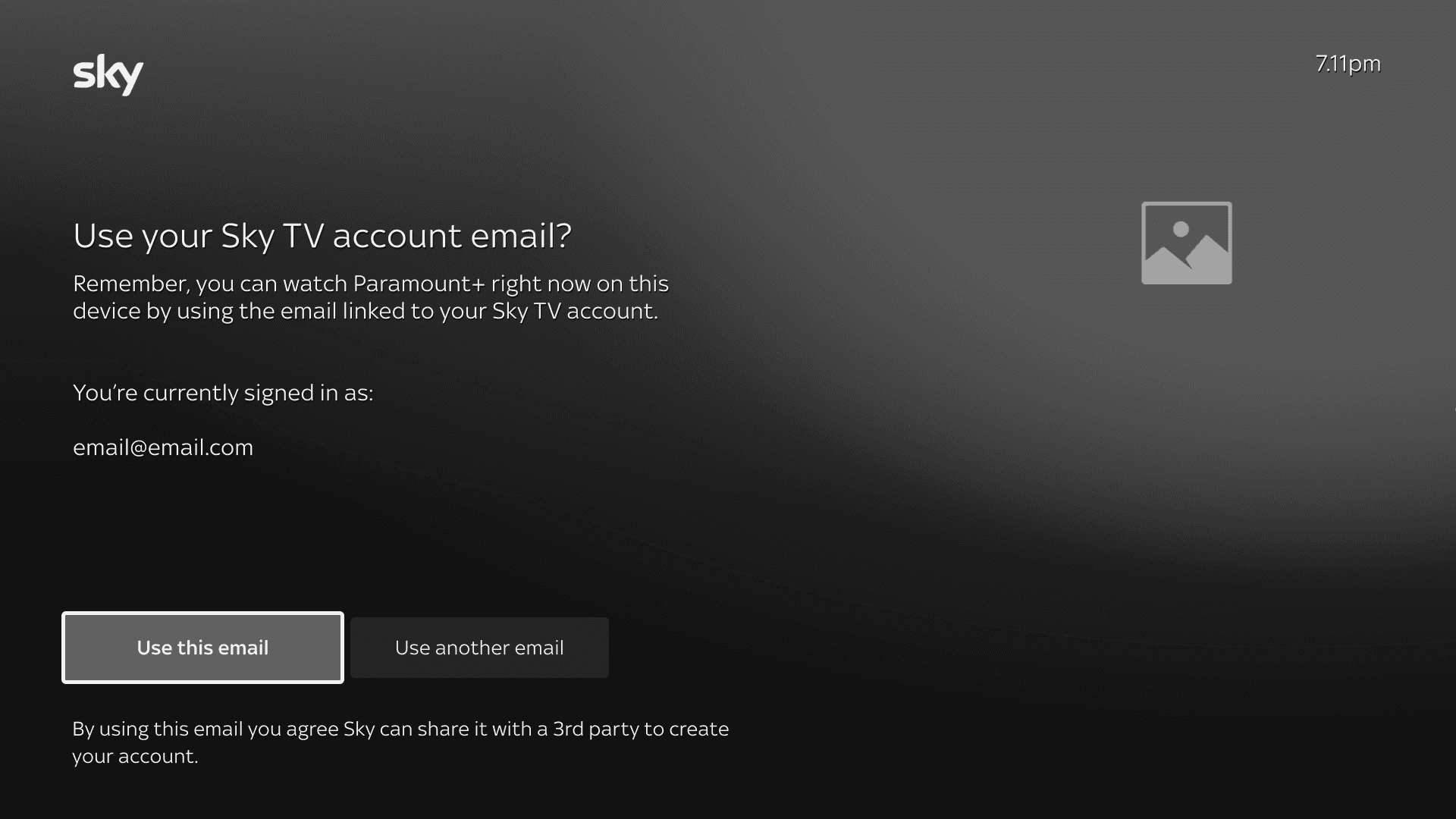The height and width of the screenshot is (819, 1456).
Task: Tap the placeholder picture thumbnail on the right
Action: pyautogui.click(x=1186, y=243)
